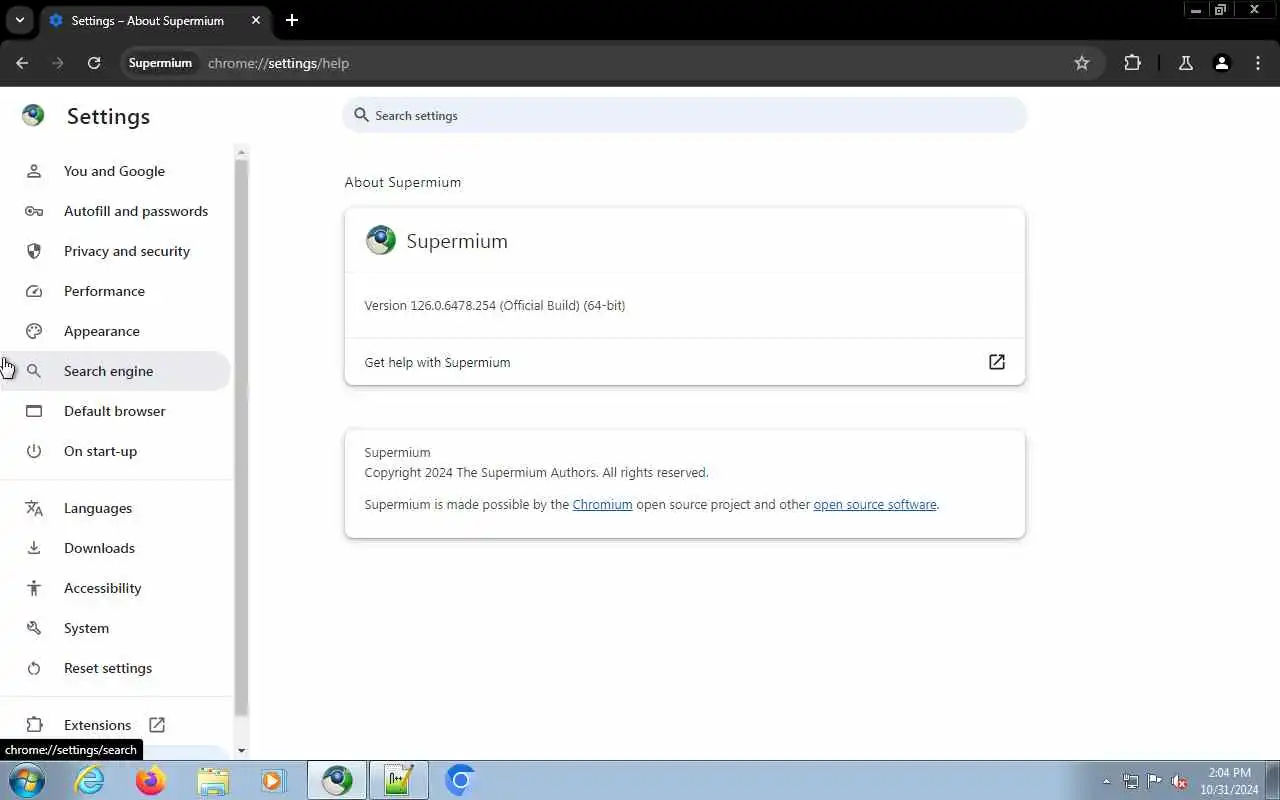Viewport: 1280px width, 800px height.
Task: Reload the current page
Action: [94, 63]
